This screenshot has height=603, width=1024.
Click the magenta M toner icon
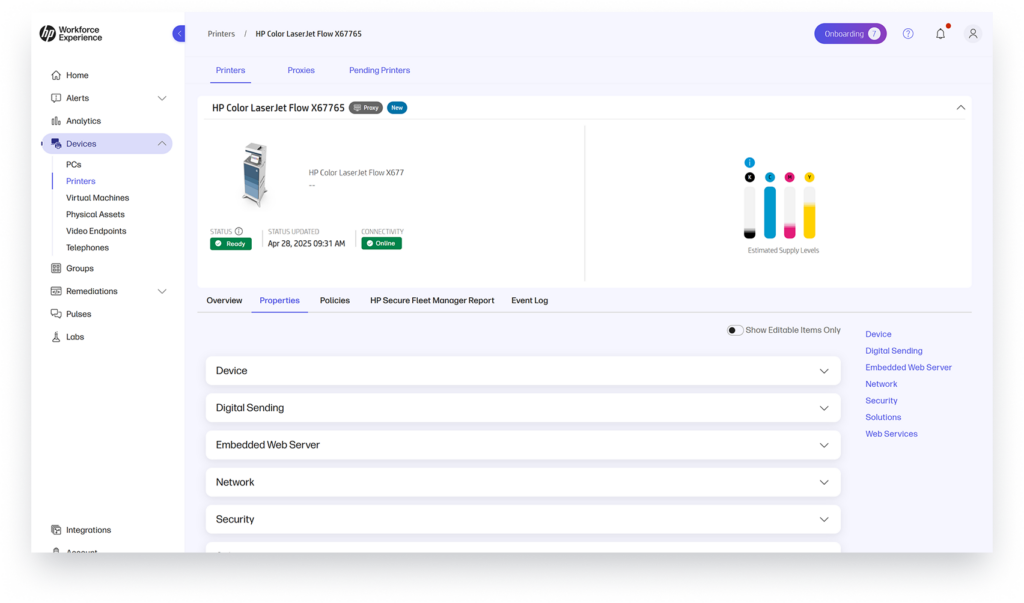coord(790,177)
